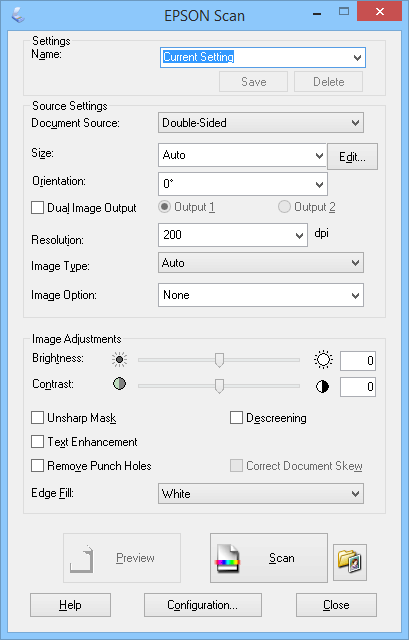Click the low contrast circle icon
Image resolution: width=409 pixels, height=640 pixels.
(119, 384)
